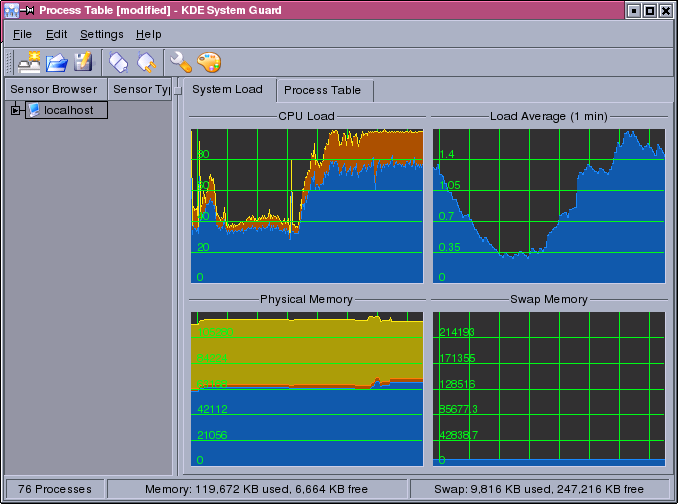Open the Edit menu
The height and width of the screenshot is (504, 678).
tap(56, 34)
